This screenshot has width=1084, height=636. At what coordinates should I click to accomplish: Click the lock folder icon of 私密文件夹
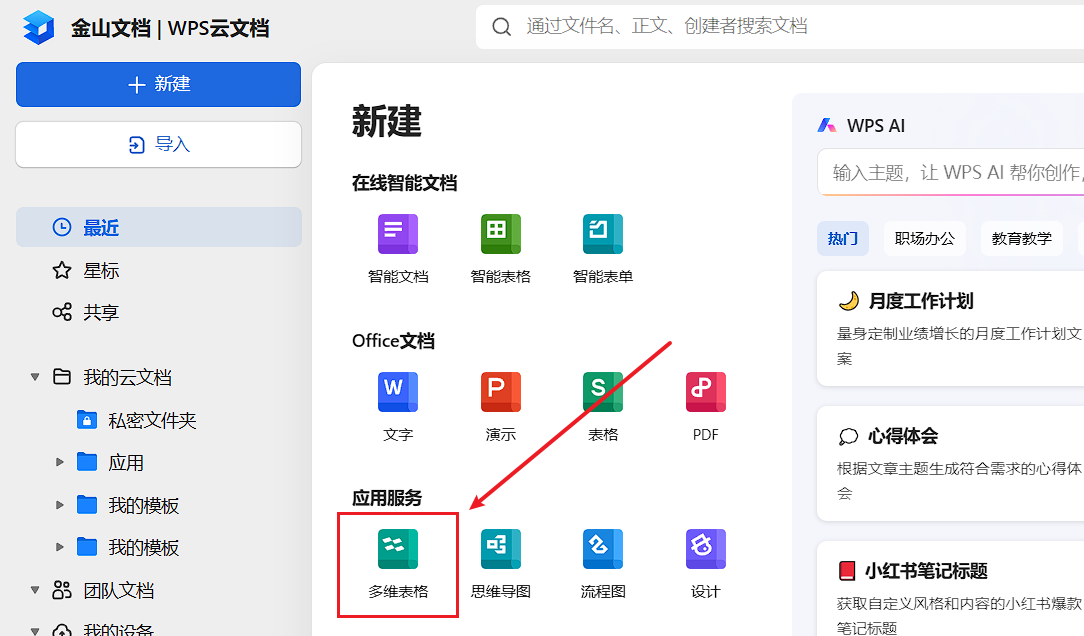click(x=86, y=420)
